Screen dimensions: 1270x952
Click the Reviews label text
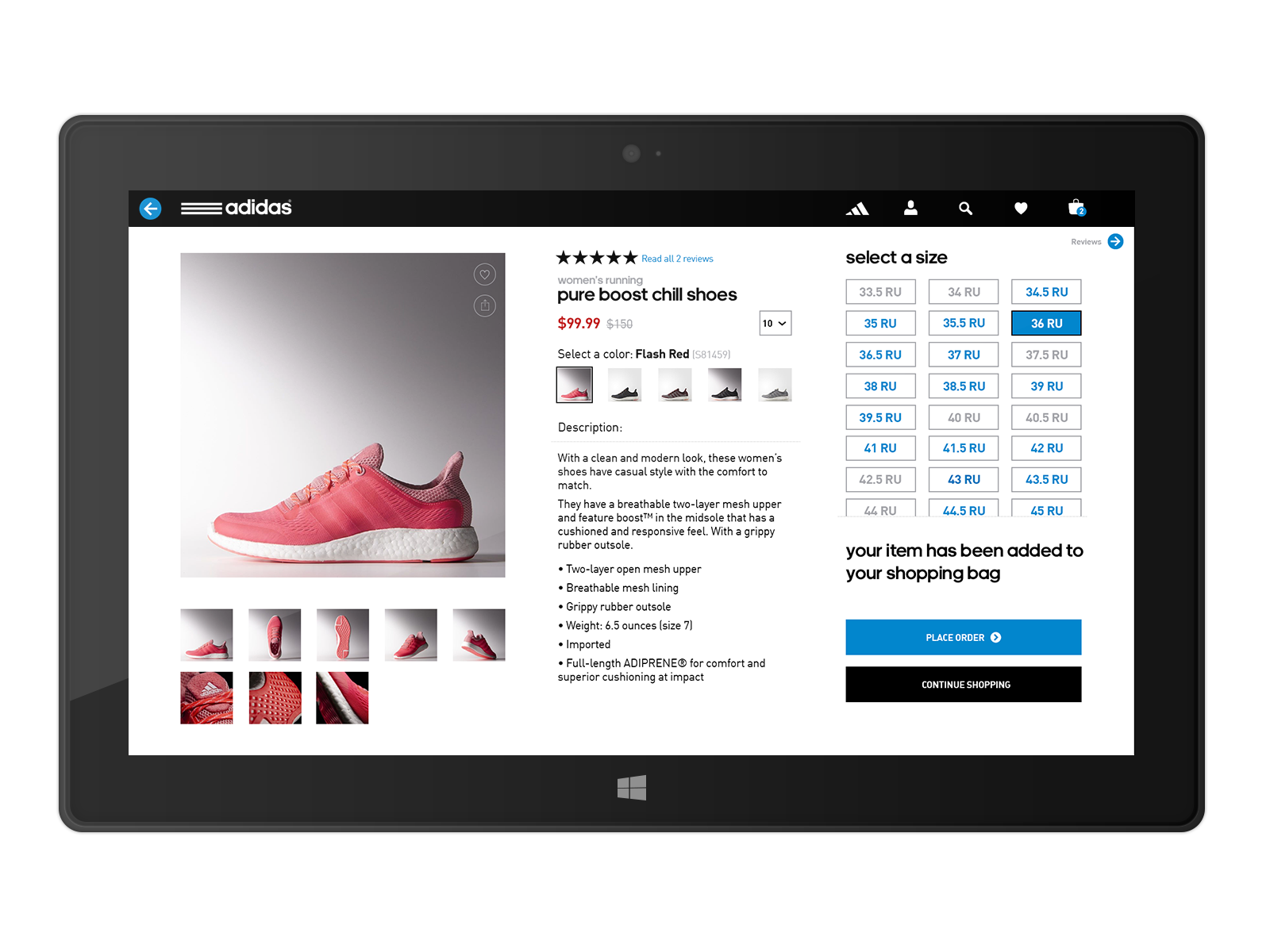(x=1086, y=242)
